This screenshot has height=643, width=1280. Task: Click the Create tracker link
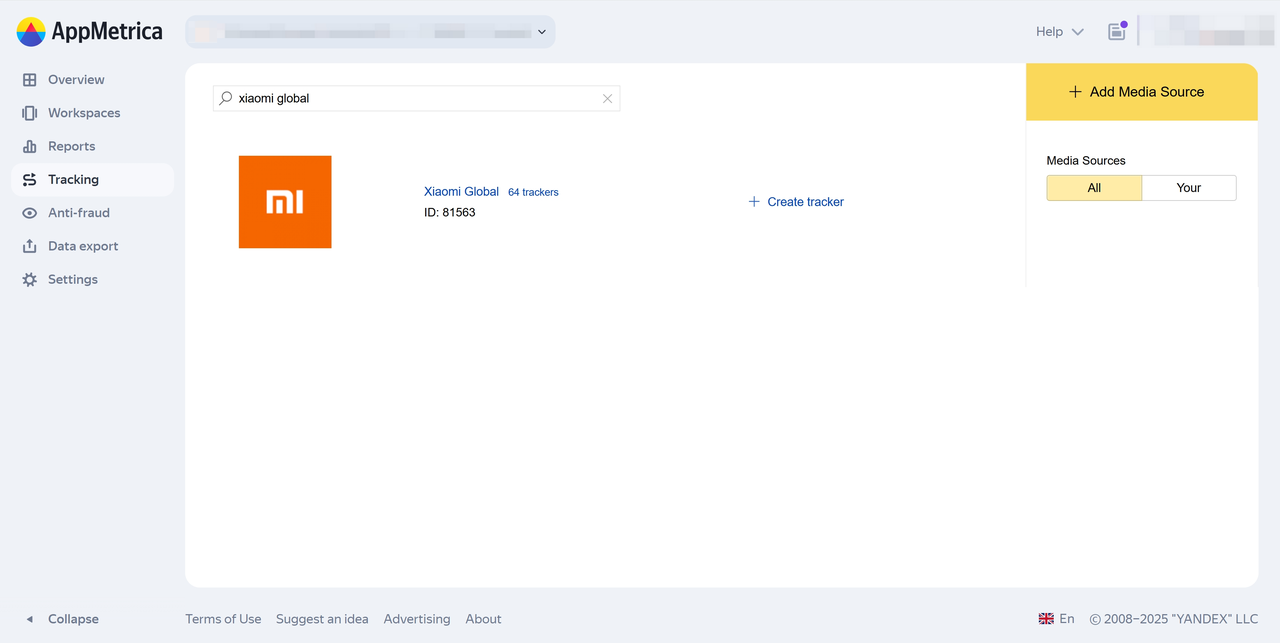tap(796, 202)
